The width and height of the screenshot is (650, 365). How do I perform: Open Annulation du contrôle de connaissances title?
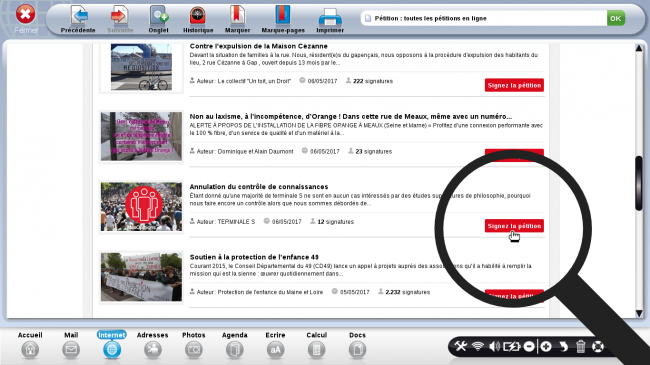point(259,187)
